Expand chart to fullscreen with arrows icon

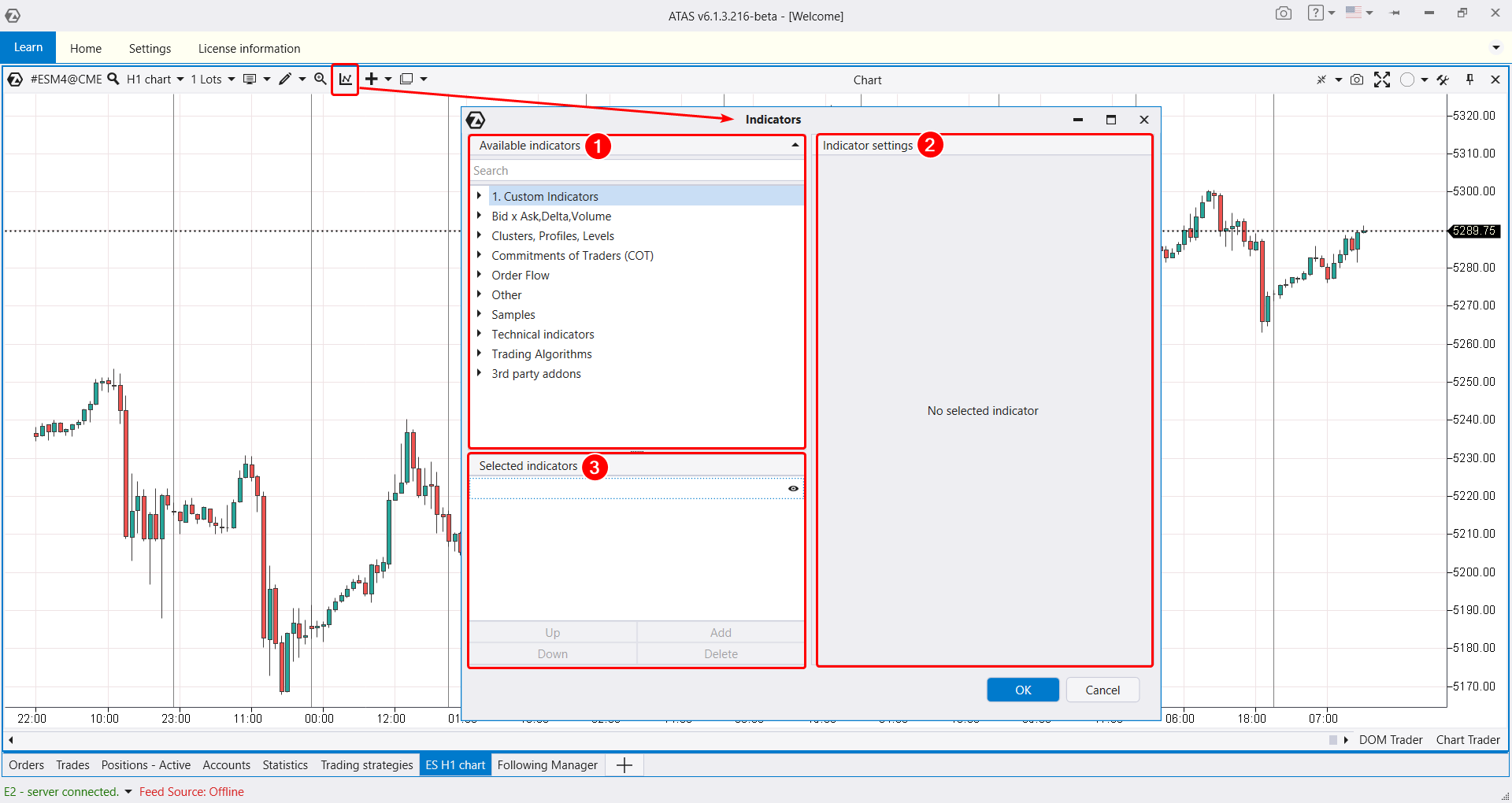point(1382,80)
